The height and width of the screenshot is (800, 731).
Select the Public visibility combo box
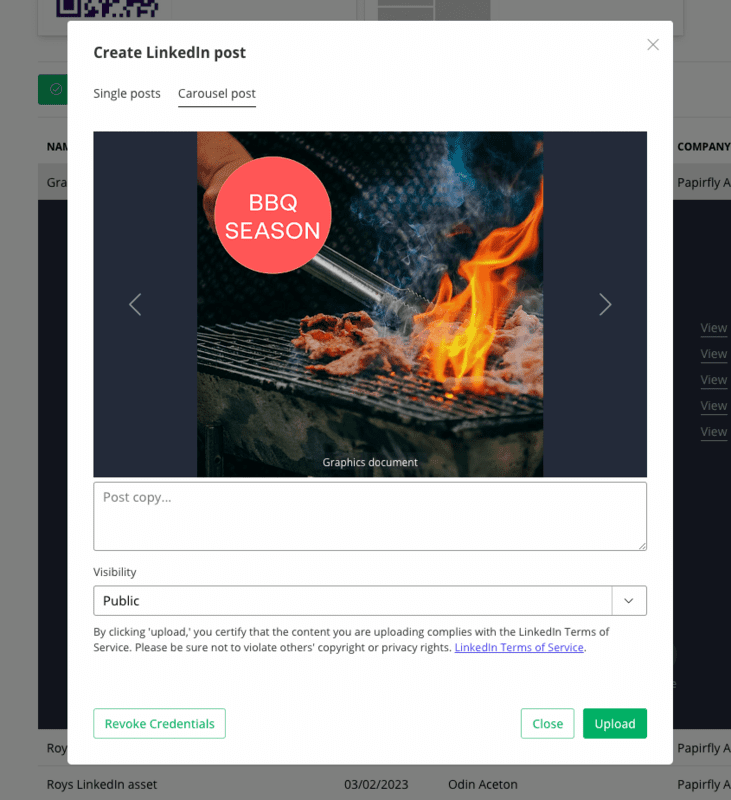tap(370, 601)
